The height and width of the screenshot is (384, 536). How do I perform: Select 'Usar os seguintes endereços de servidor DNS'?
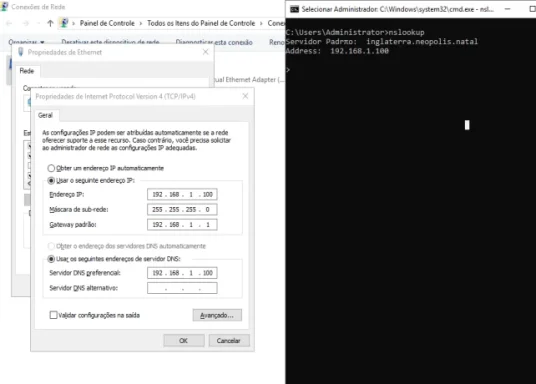[x=51, y=259]
